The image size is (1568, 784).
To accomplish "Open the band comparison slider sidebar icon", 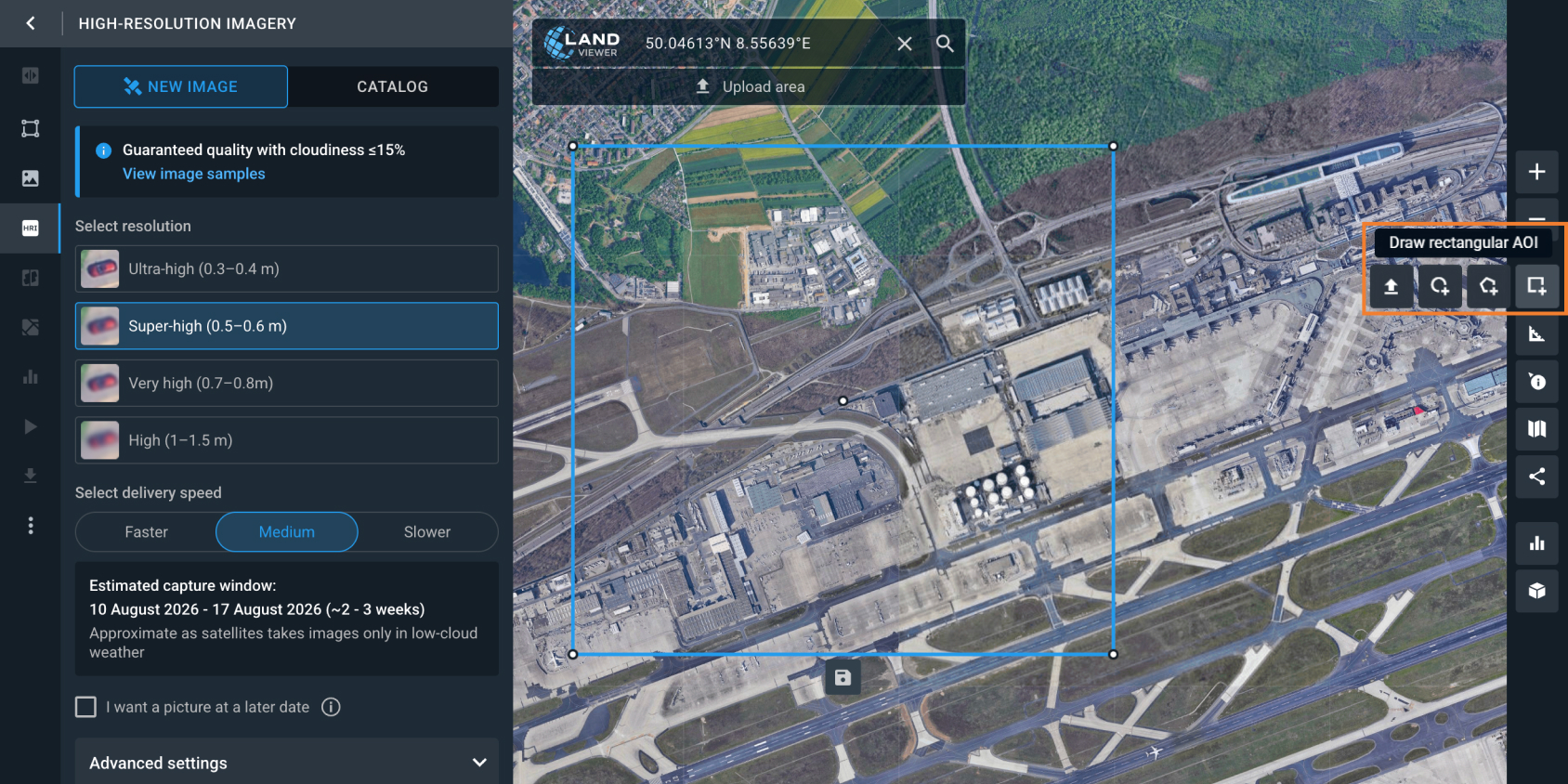I will [31, 75].
